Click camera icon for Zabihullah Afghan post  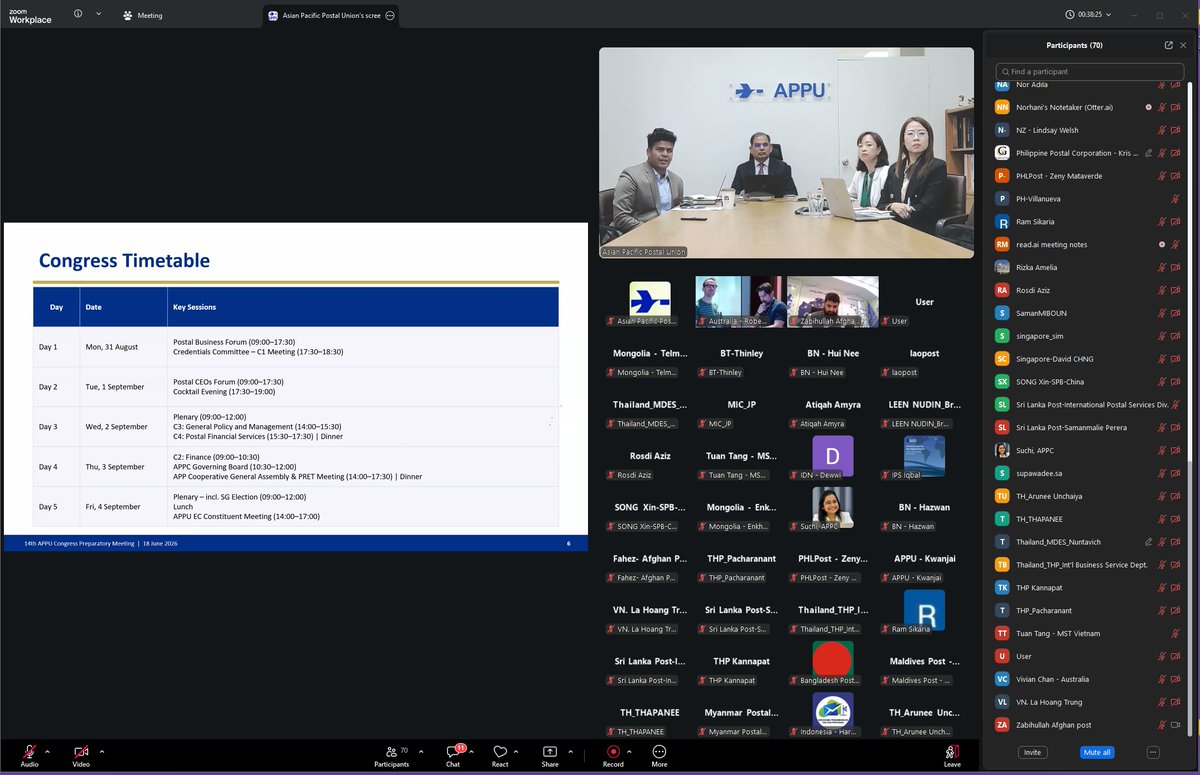1175,725
